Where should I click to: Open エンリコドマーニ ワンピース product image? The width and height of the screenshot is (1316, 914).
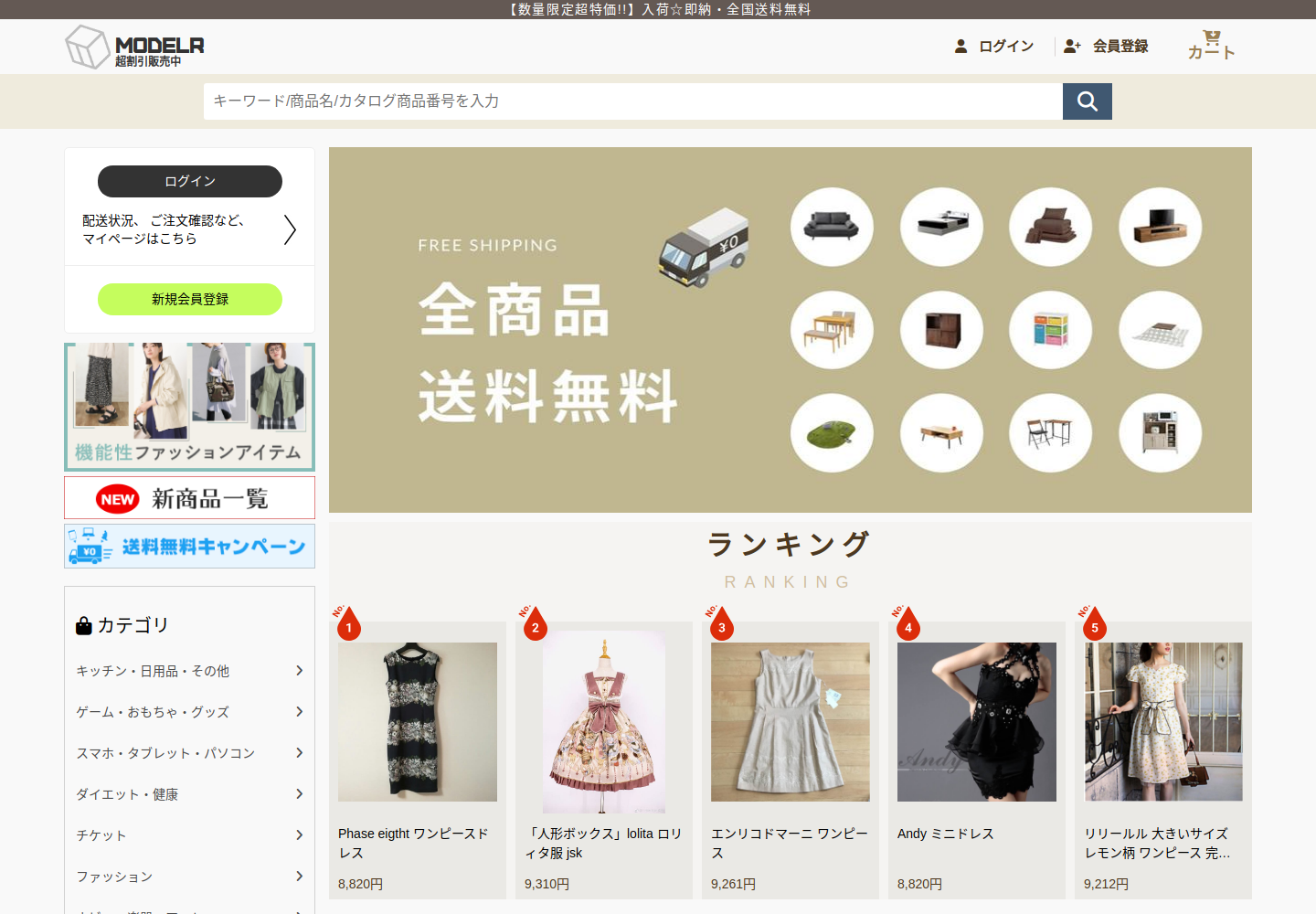(791, 722)
